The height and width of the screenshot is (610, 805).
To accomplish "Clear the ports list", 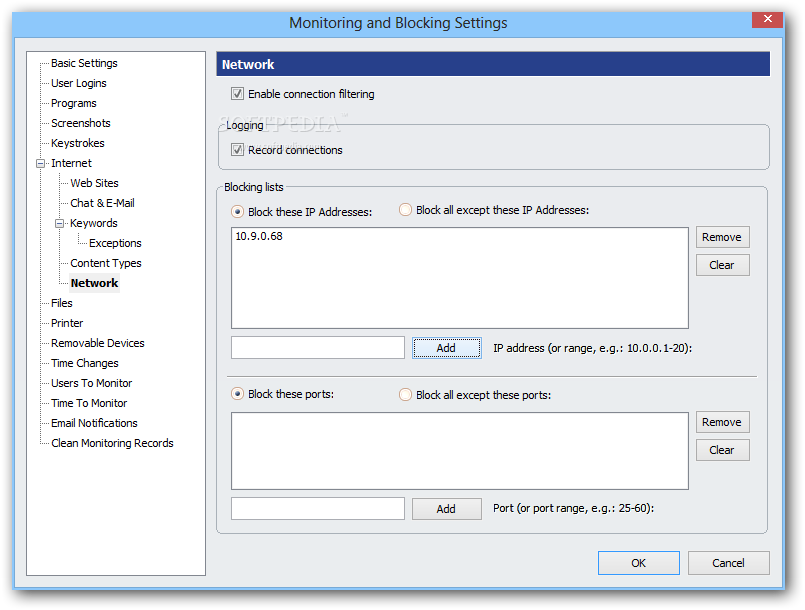I will 722,450.
